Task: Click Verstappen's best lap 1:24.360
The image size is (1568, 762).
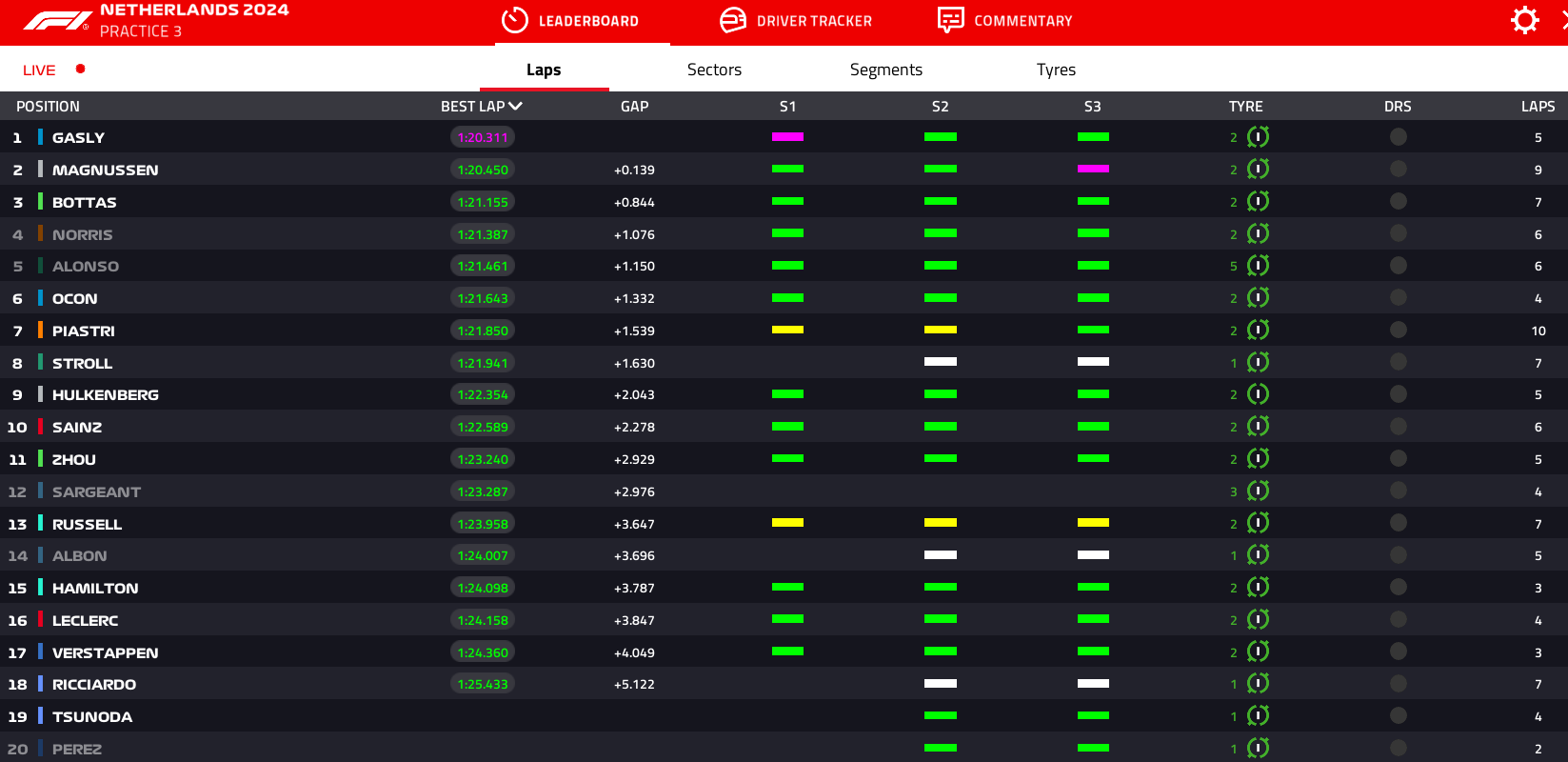Action: (483, 652)
